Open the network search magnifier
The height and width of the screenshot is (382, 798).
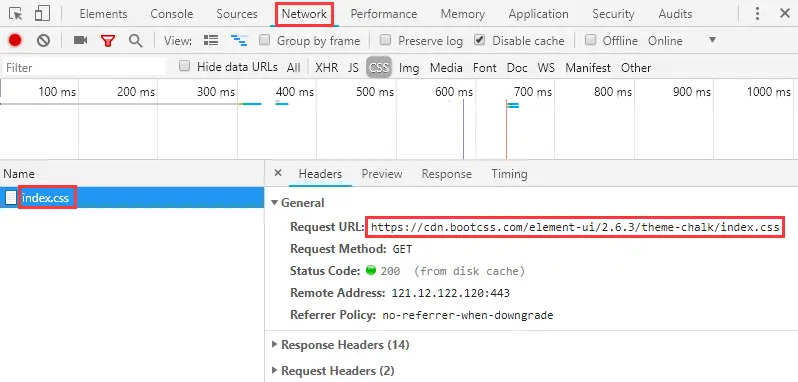[x=135, y=41]
